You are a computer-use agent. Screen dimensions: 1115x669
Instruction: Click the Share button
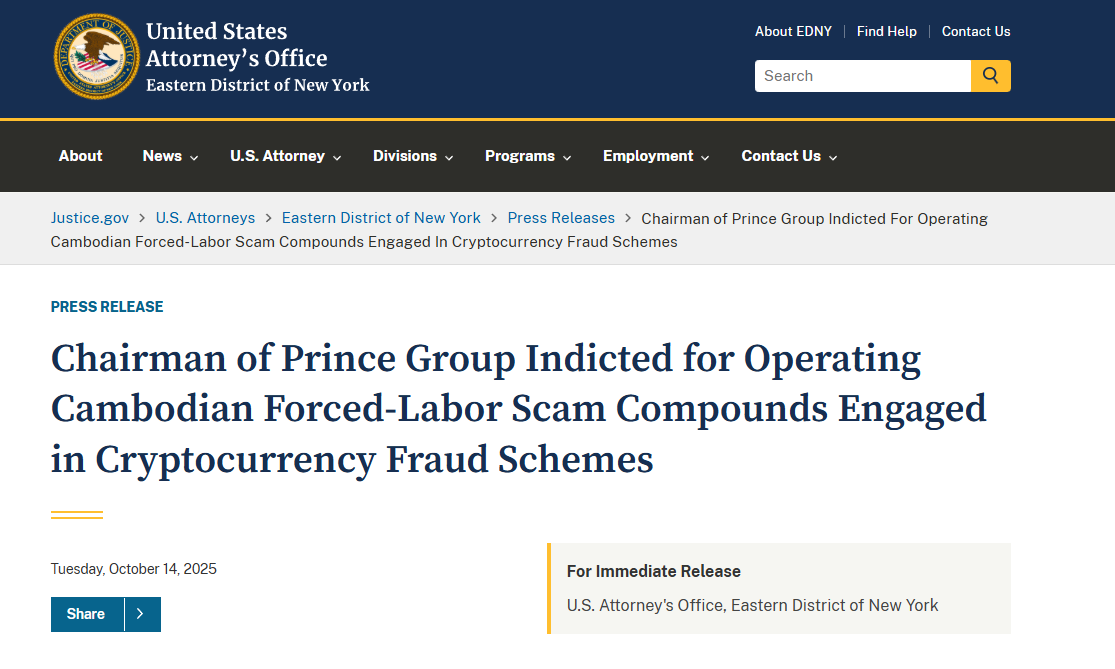tap(86, 614)
